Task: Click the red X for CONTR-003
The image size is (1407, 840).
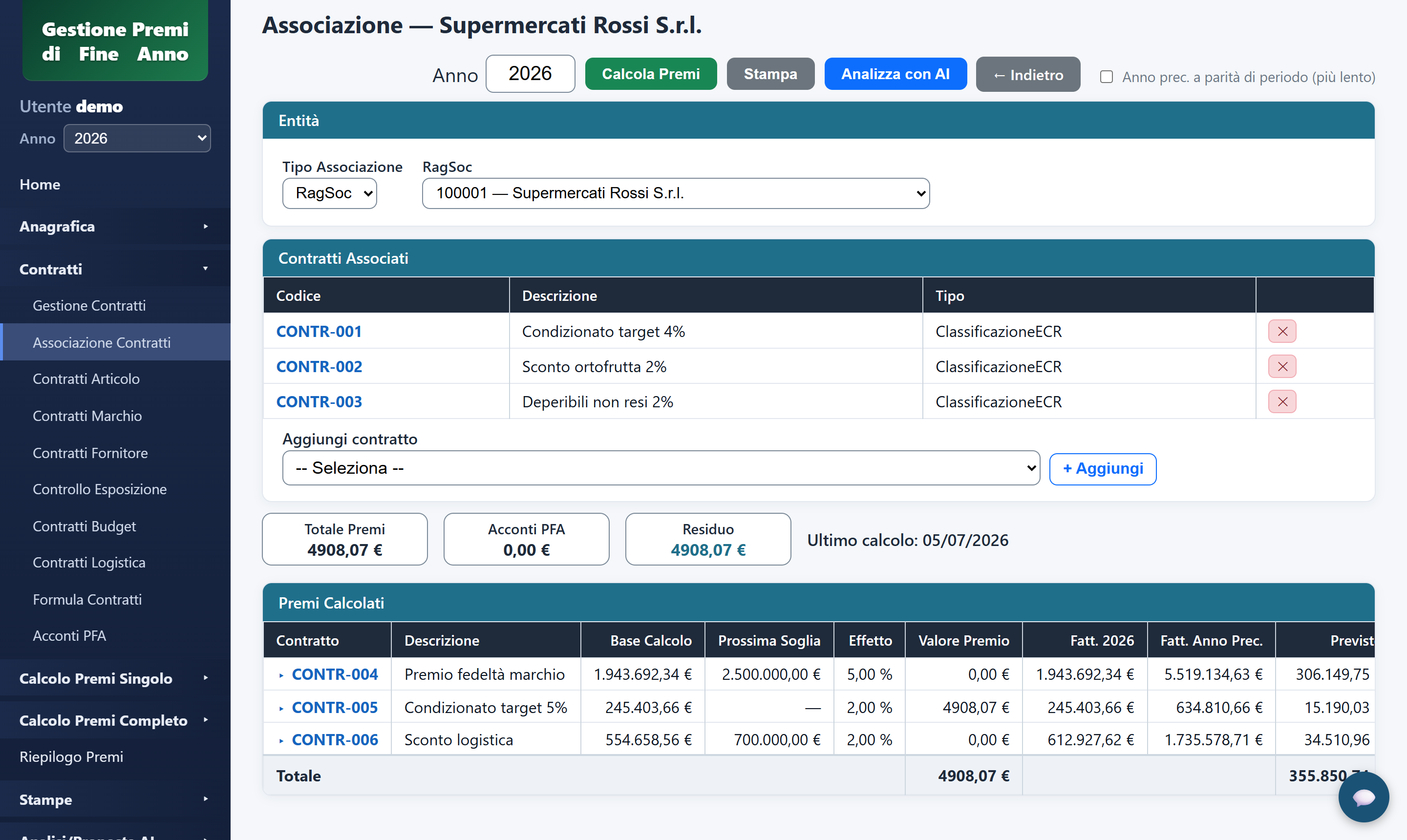Action: 1282,401
